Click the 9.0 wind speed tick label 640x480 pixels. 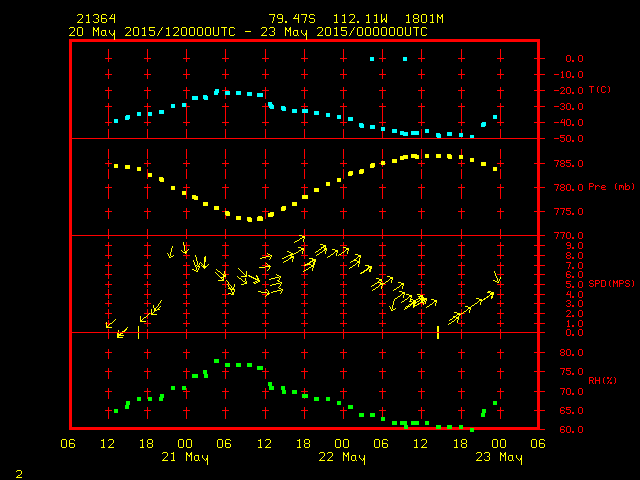(574, 246)
